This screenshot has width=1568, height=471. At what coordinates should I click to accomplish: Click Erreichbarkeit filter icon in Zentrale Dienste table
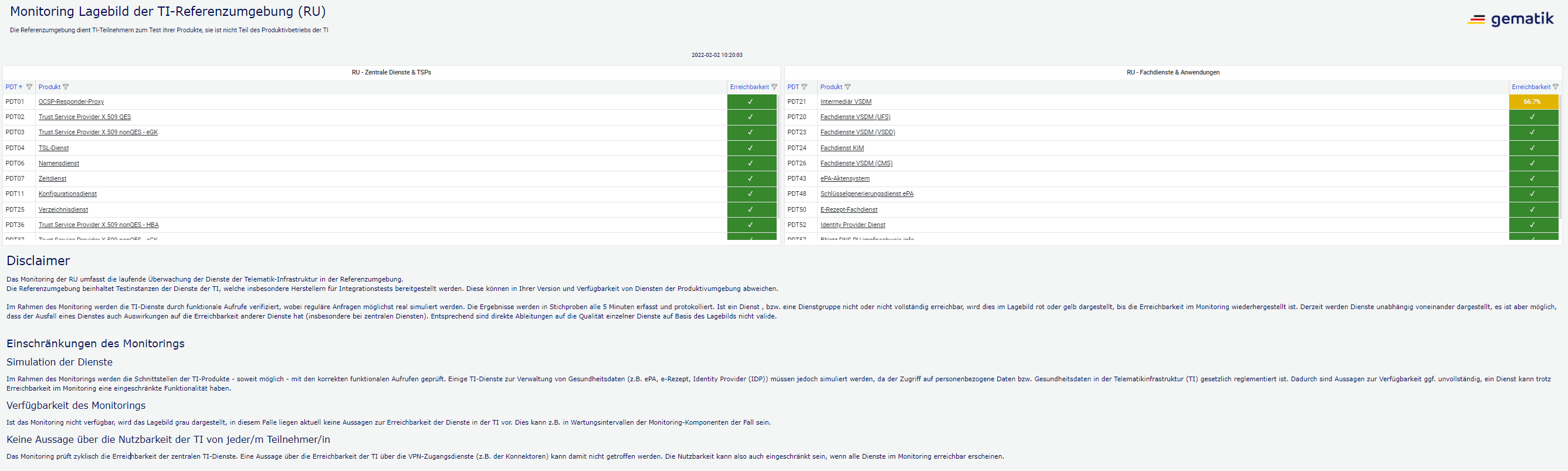coord(774,87)
